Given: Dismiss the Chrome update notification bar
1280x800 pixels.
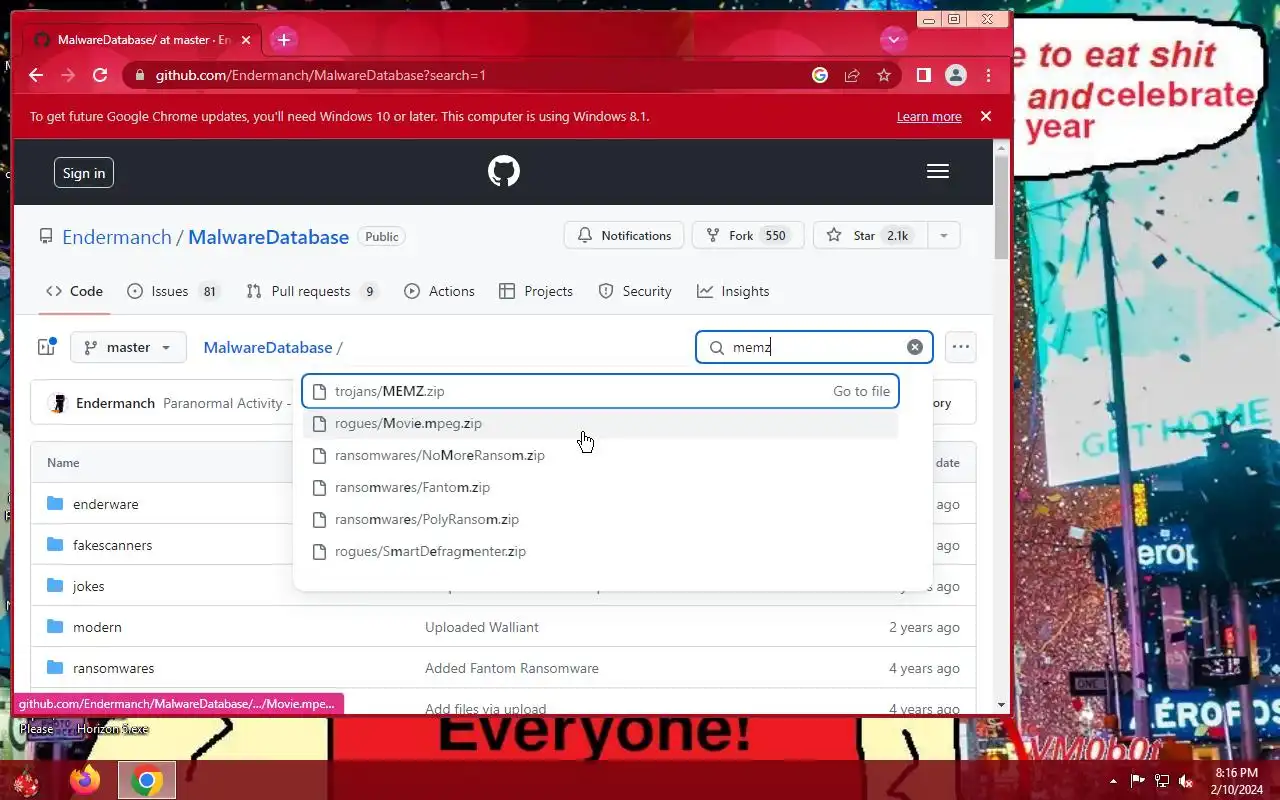Looking at the screenshot, I should [985, 116].
